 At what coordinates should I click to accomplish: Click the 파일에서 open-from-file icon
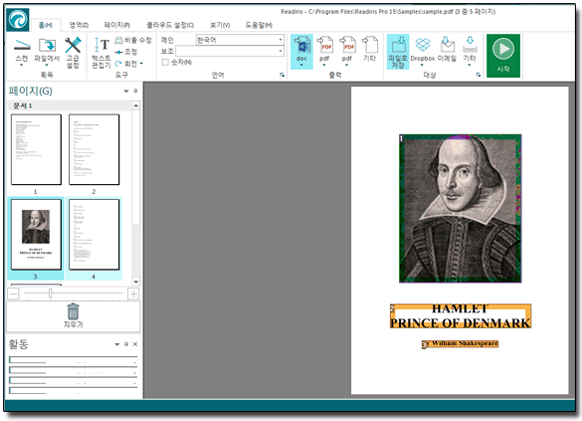click(47, 46)
